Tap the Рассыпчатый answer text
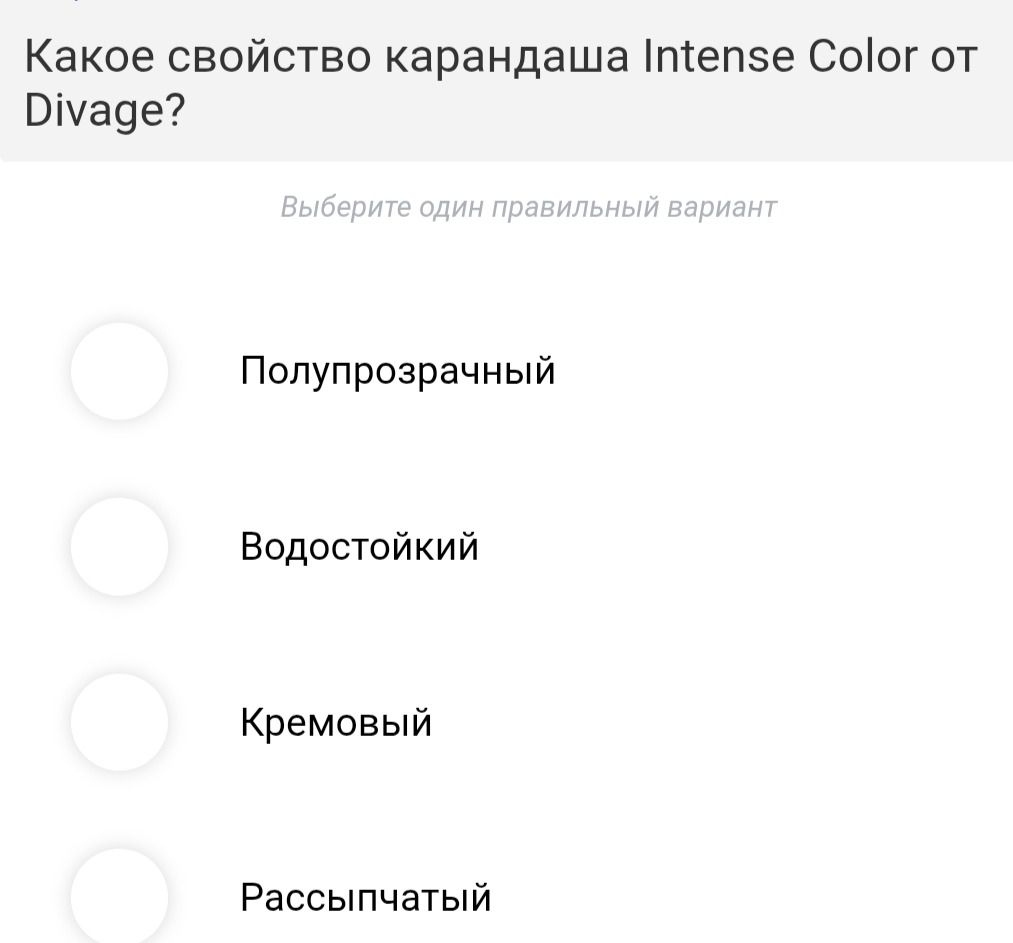Screen dimensions: 1013x943 [x=366, y=898]
